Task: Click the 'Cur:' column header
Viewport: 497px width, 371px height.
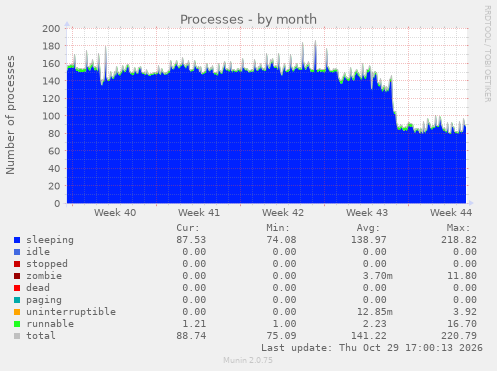Action: click(188, 228)
